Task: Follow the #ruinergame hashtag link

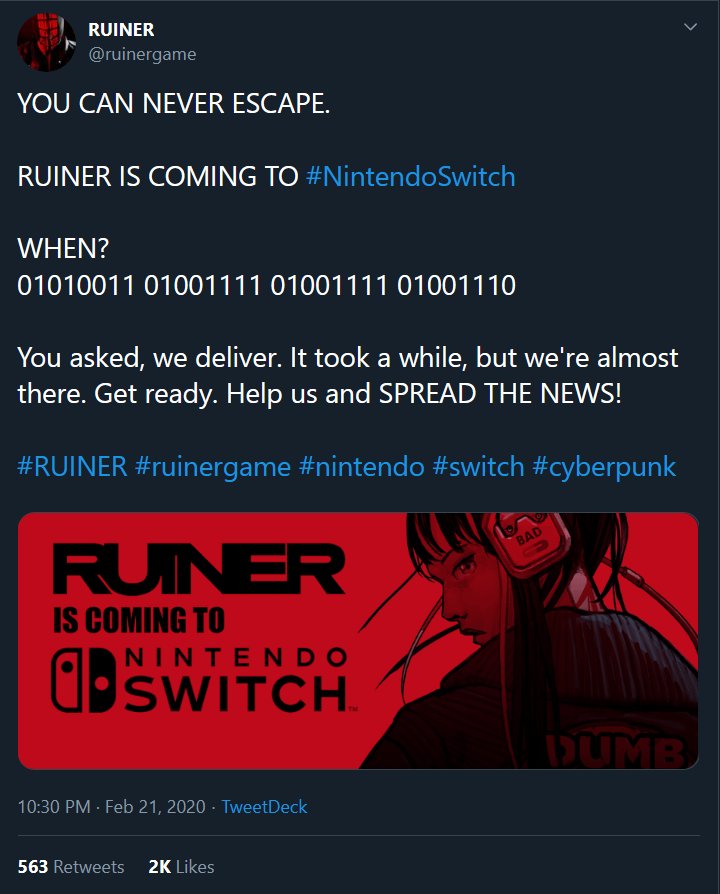Action: (213, 466)
